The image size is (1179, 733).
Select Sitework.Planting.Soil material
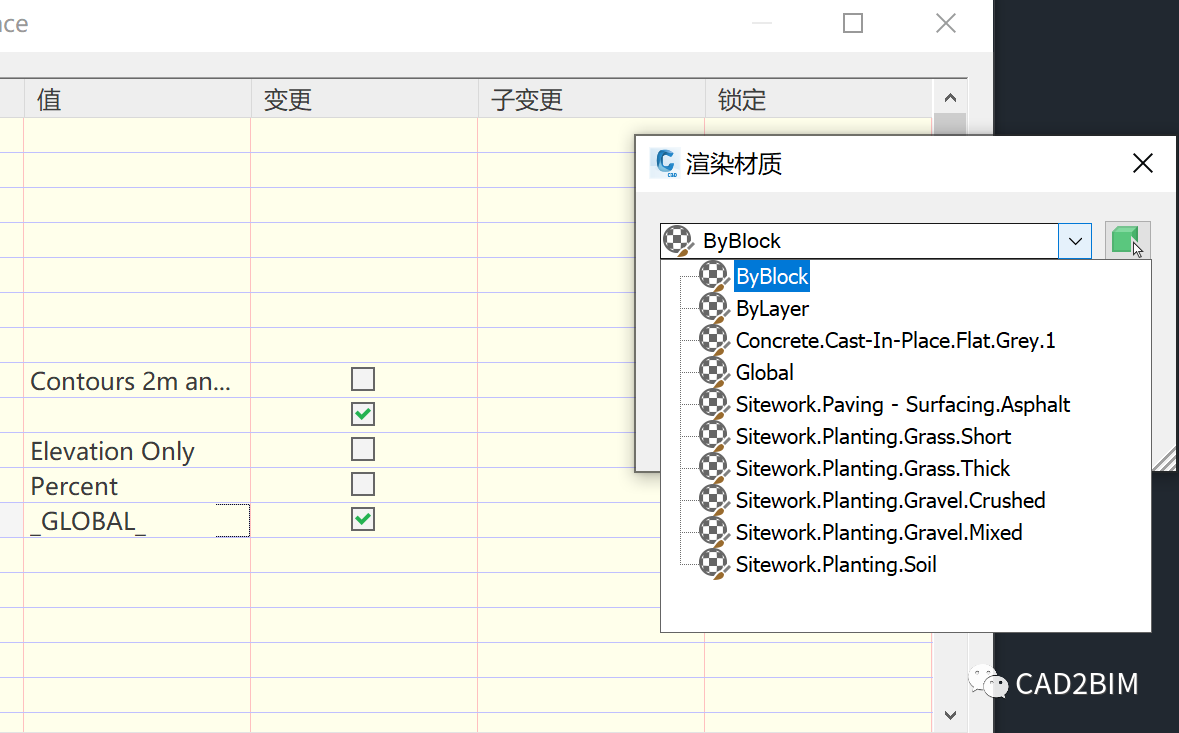pyautogui.click(x=836, y=565)
